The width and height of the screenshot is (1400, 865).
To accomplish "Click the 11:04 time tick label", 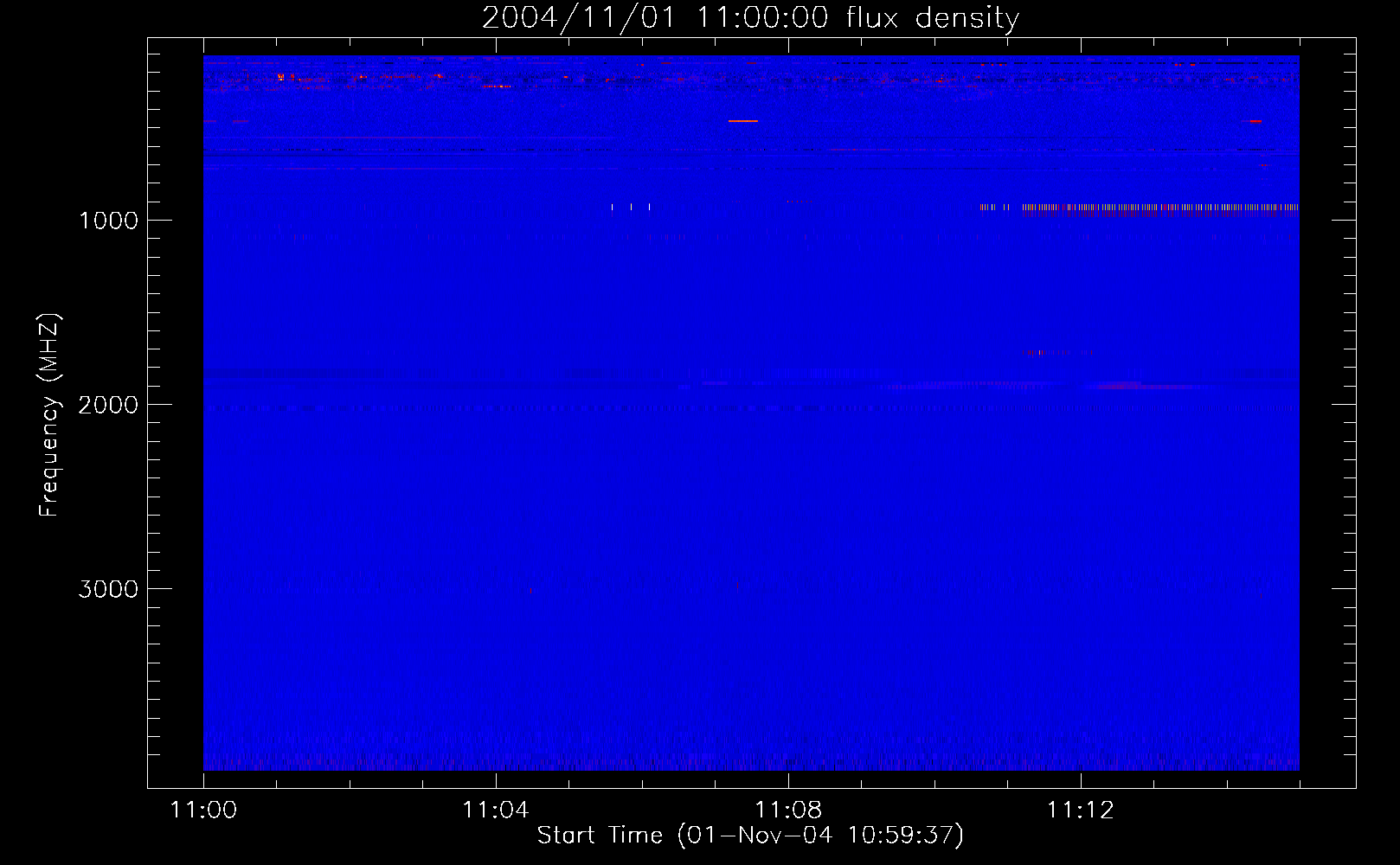I will [495, 811].
